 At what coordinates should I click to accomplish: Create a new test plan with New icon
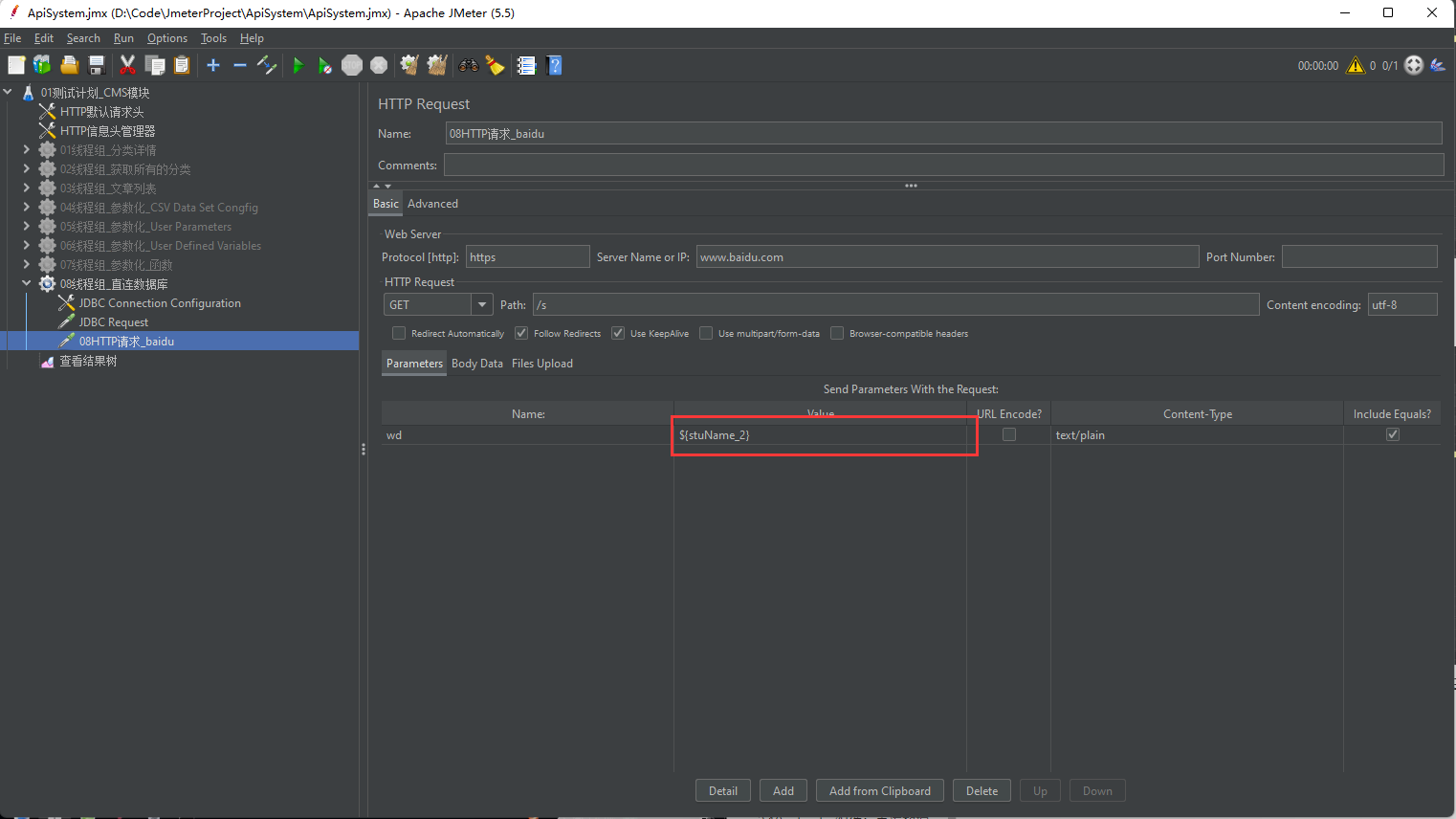click(x=16, y=65)
